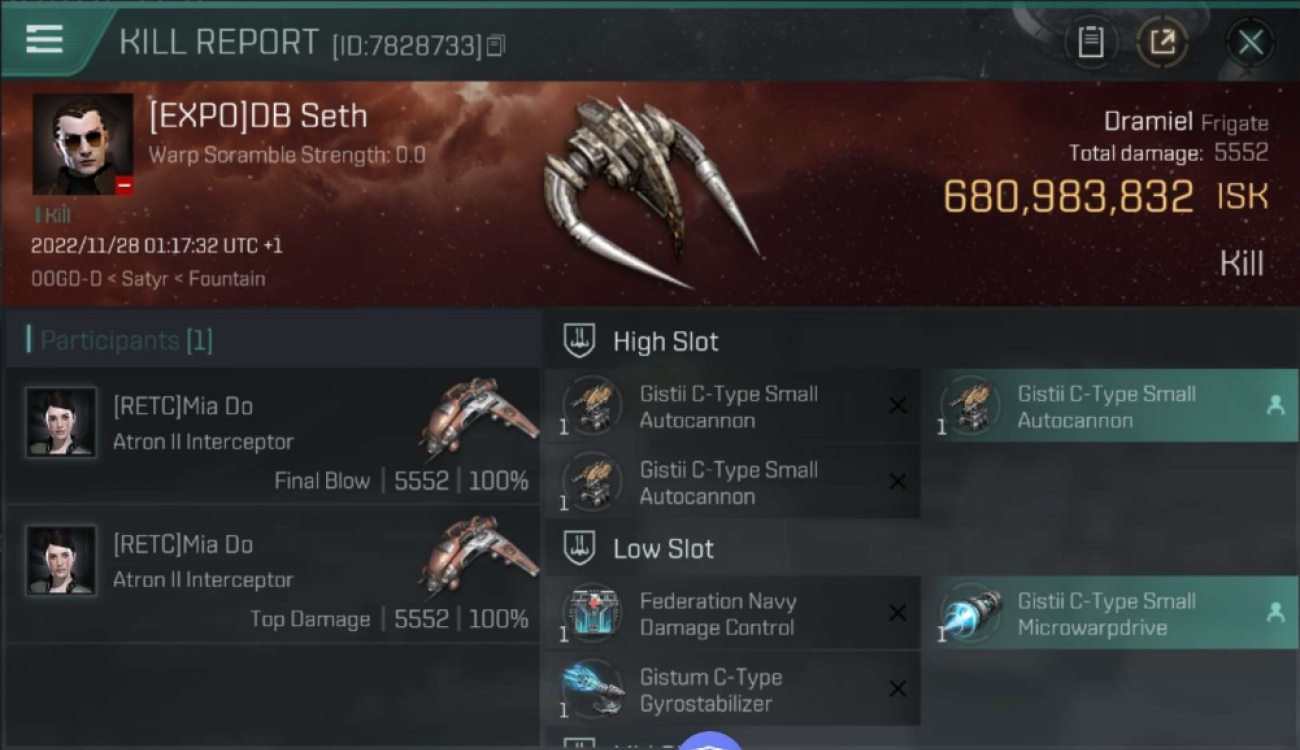Open Mia Do's Final Blow participant entry

coord(273,436)
